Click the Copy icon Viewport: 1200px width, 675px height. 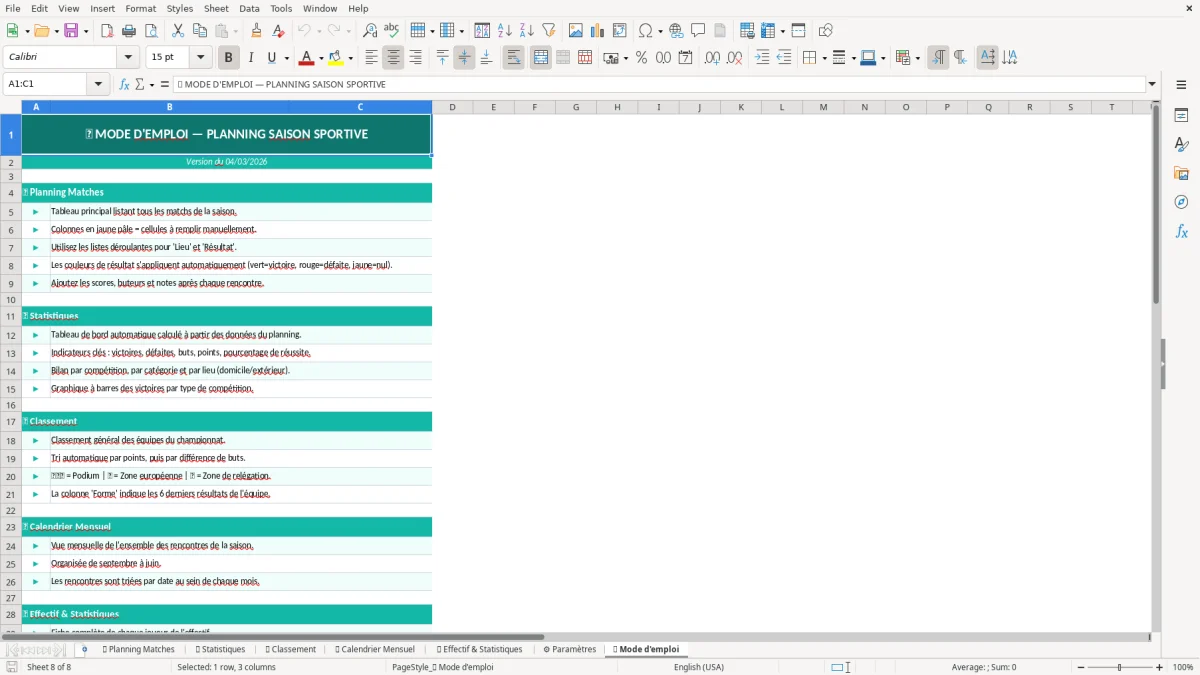coord(200,31)
